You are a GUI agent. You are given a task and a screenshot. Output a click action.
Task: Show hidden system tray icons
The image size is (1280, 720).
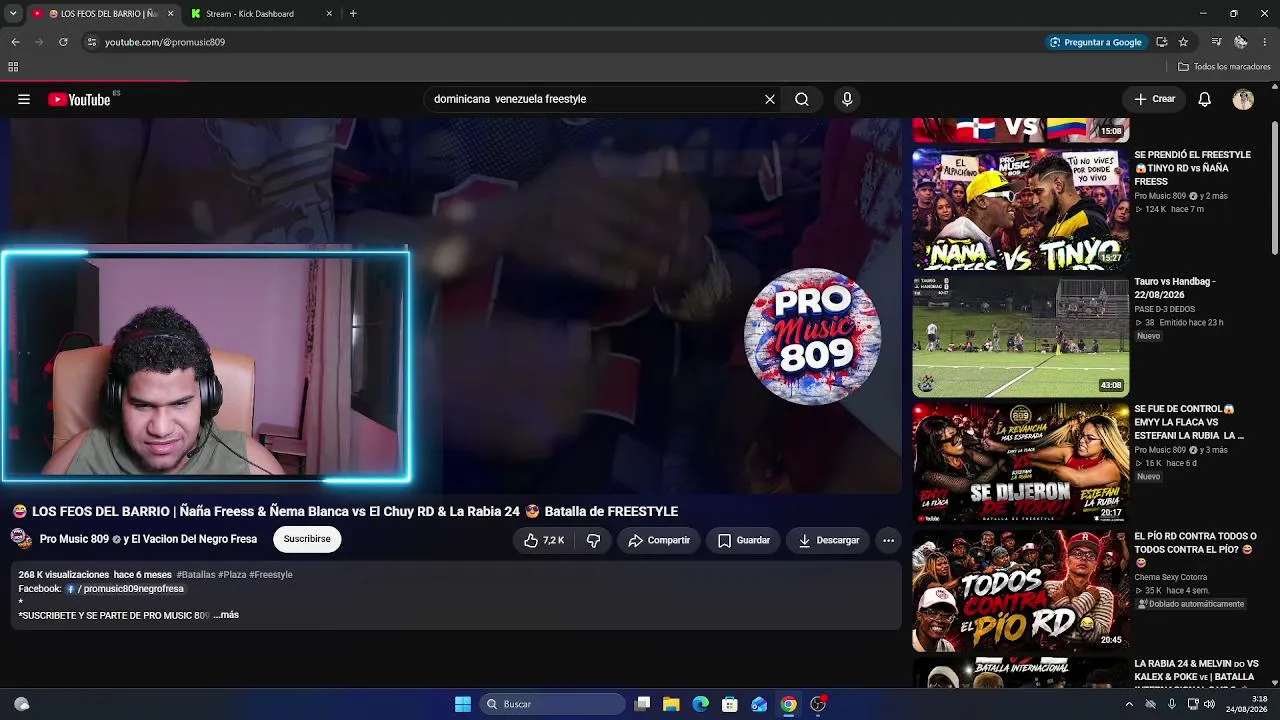tap(1129, 704)
